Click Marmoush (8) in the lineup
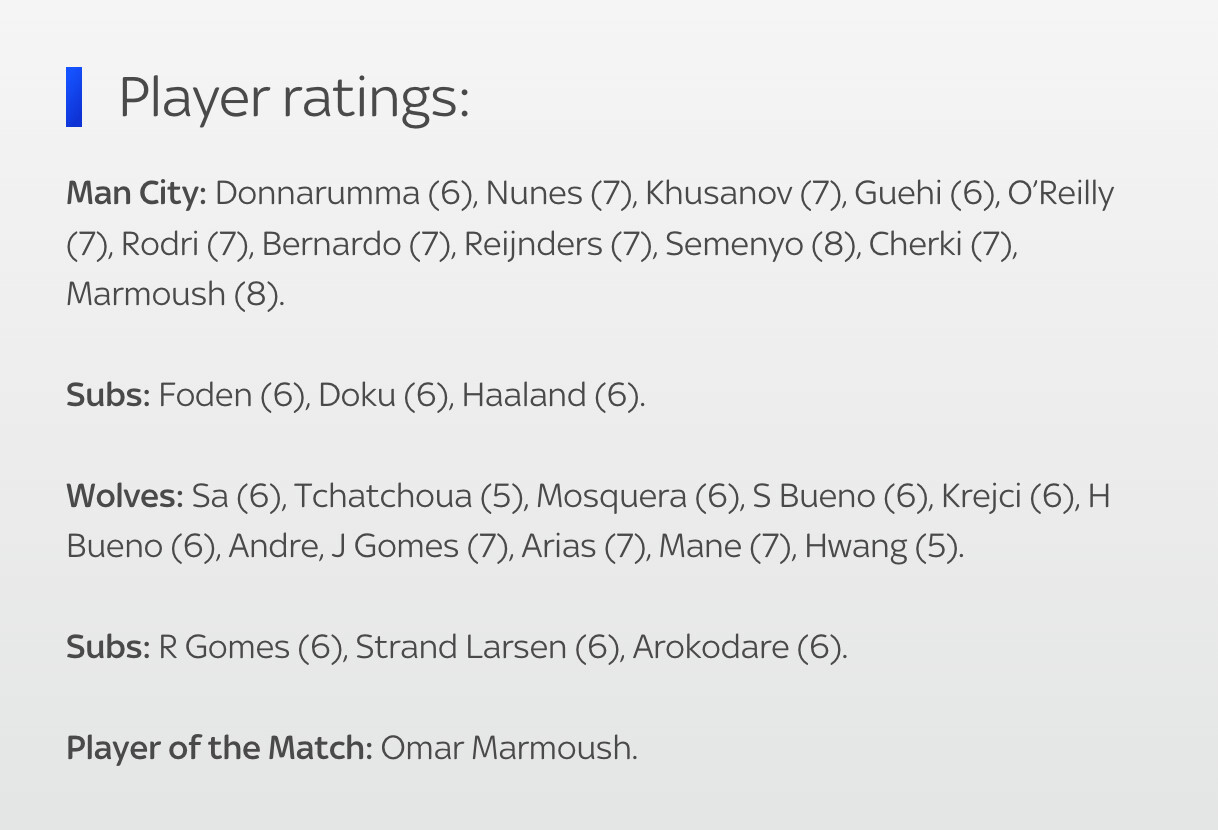 [175, 294]
